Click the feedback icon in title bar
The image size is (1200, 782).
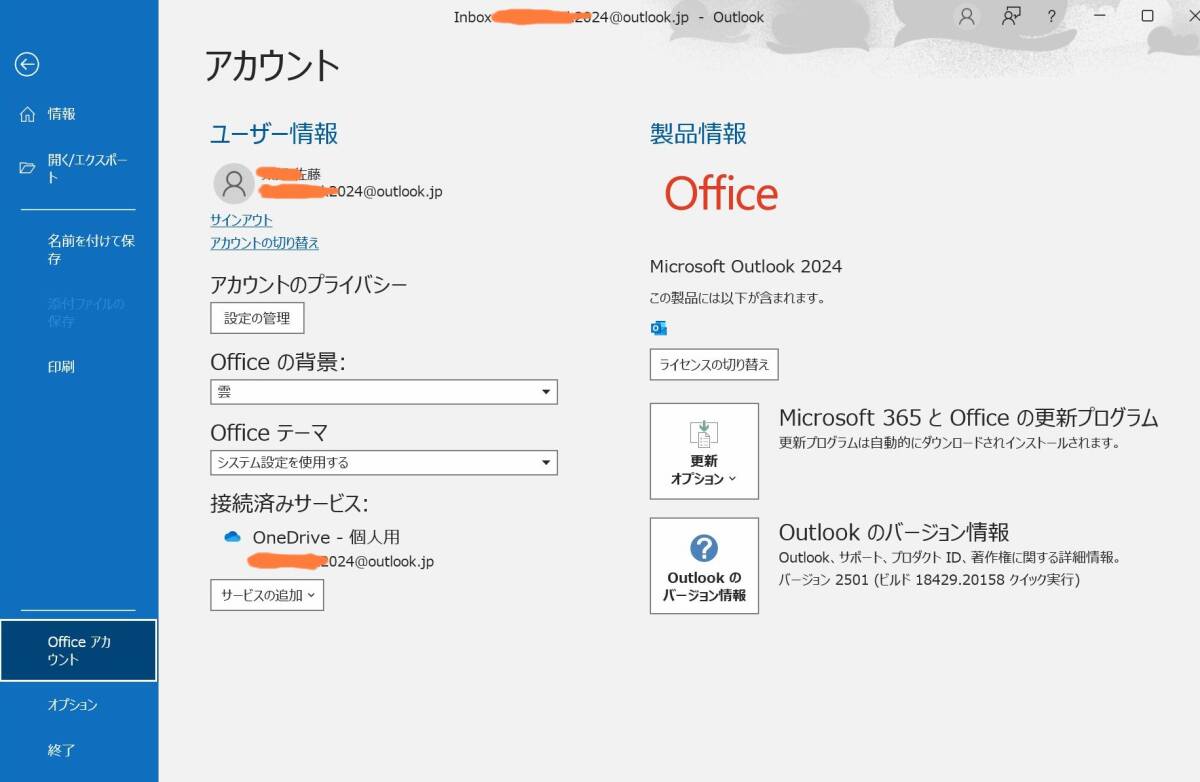[x=1011, y=16]
